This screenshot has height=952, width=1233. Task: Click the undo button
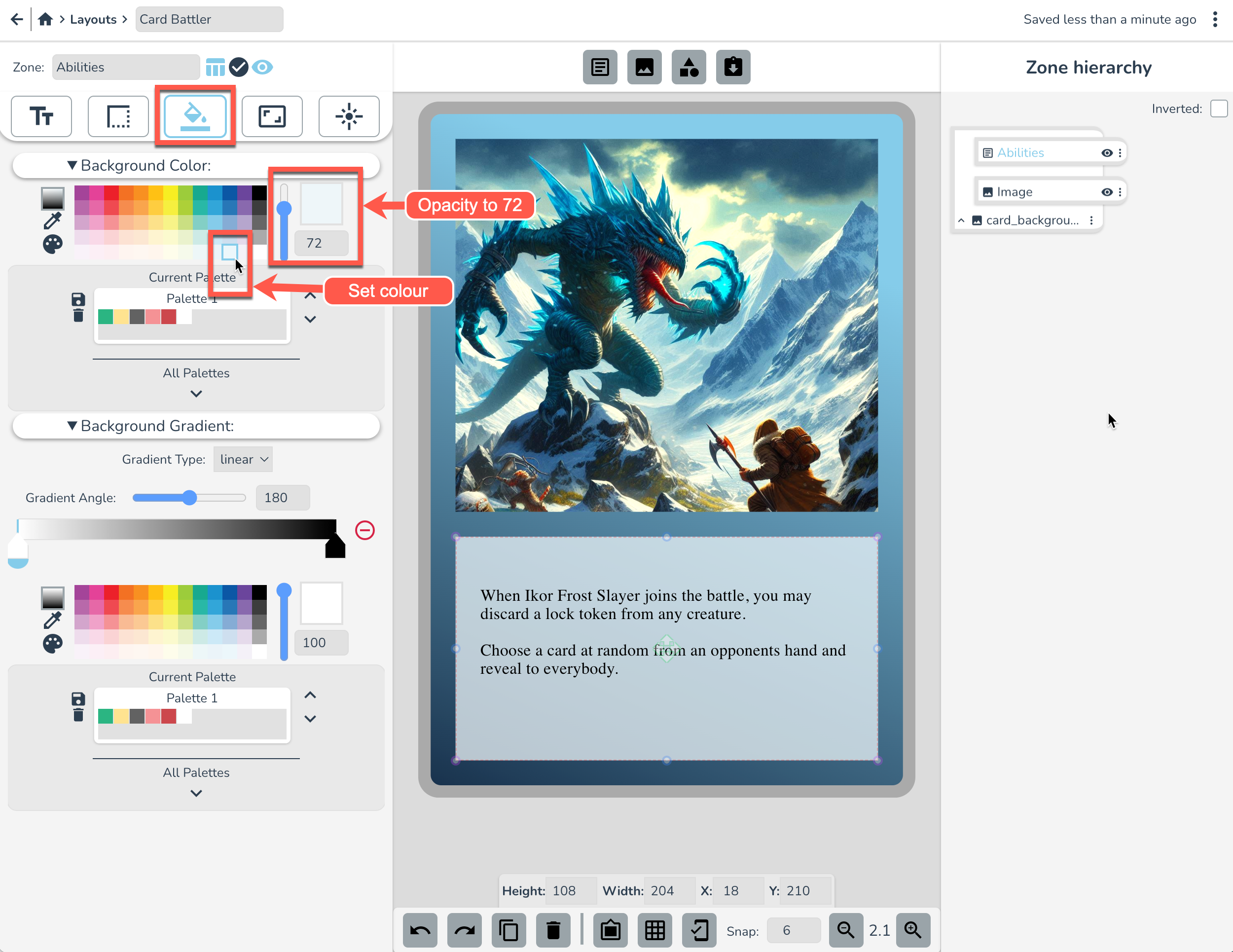[420, 930]
